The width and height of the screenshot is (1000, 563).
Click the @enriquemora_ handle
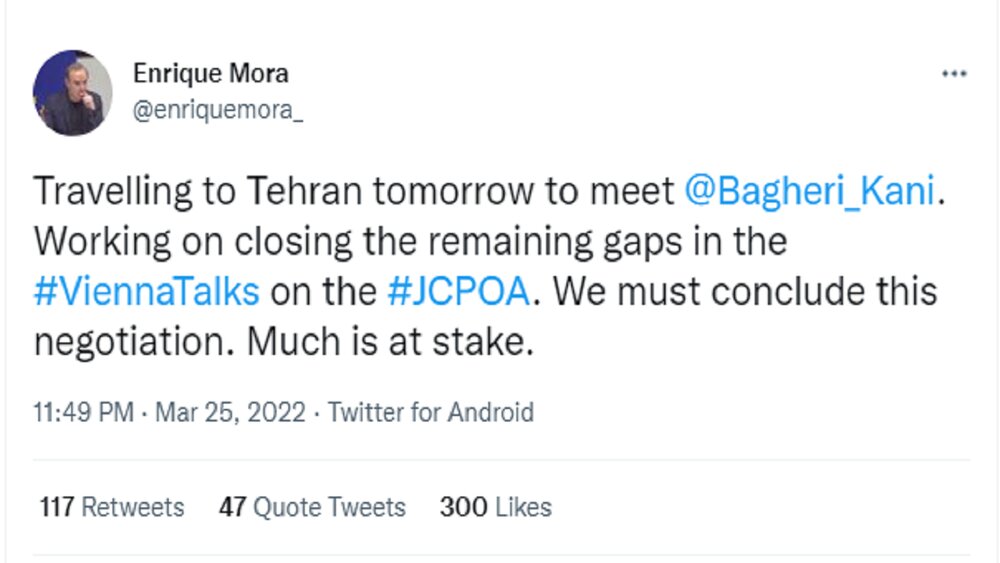coord(217,110)
